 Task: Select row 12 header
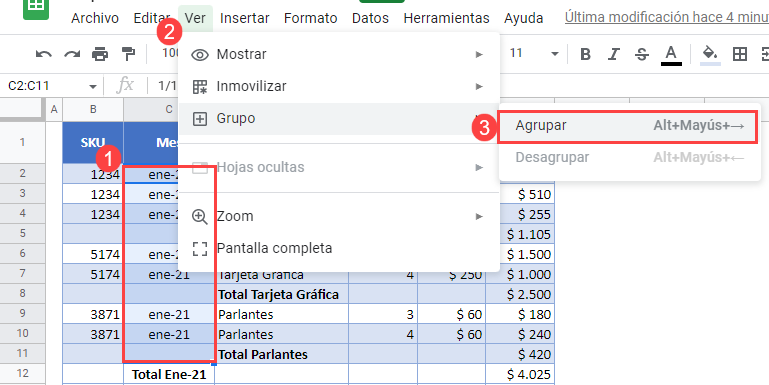[x=23, y=374]
